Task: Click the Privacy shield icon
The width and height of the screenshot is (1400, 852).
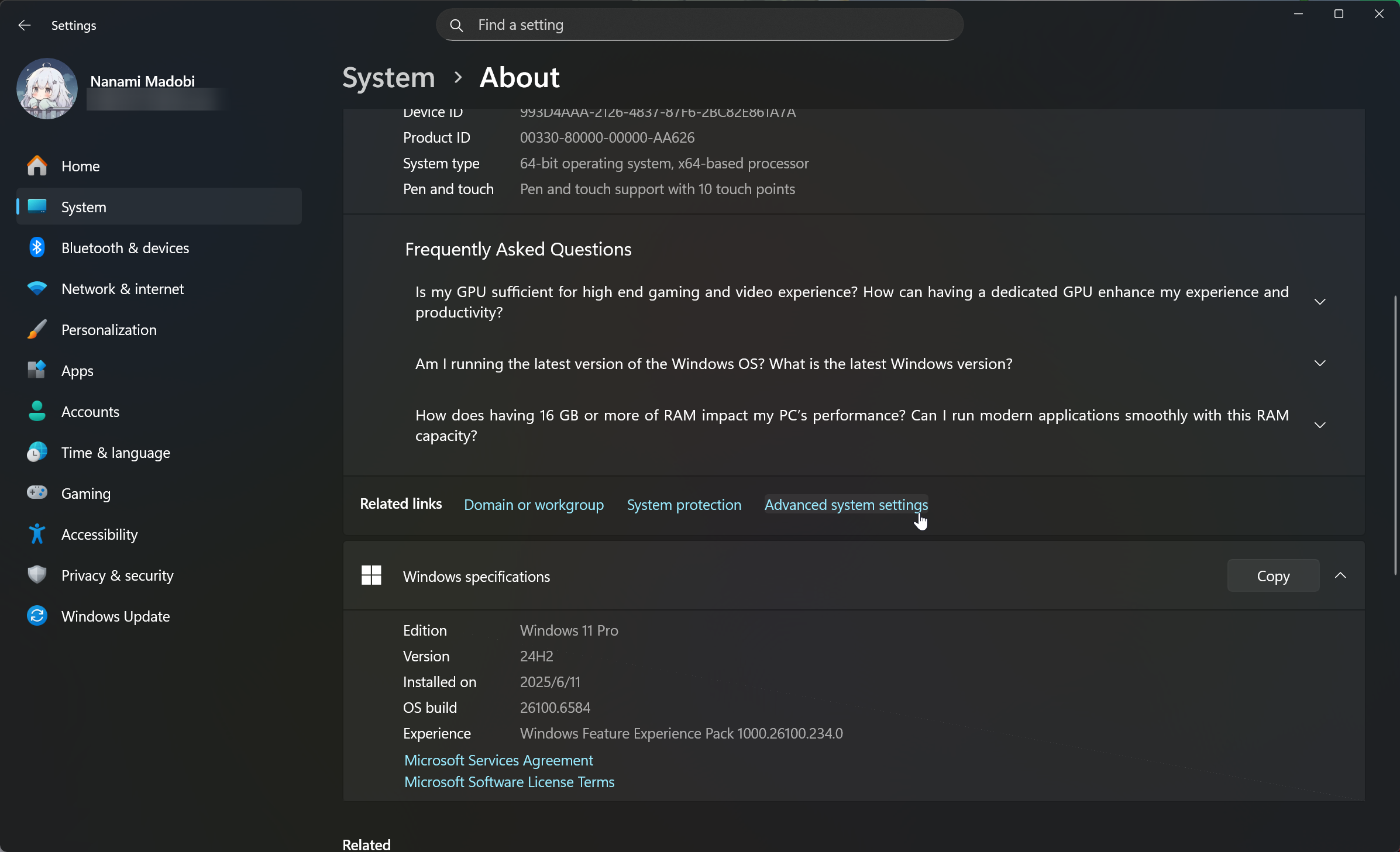Action: pyautogui.click(x=37, y=575)
